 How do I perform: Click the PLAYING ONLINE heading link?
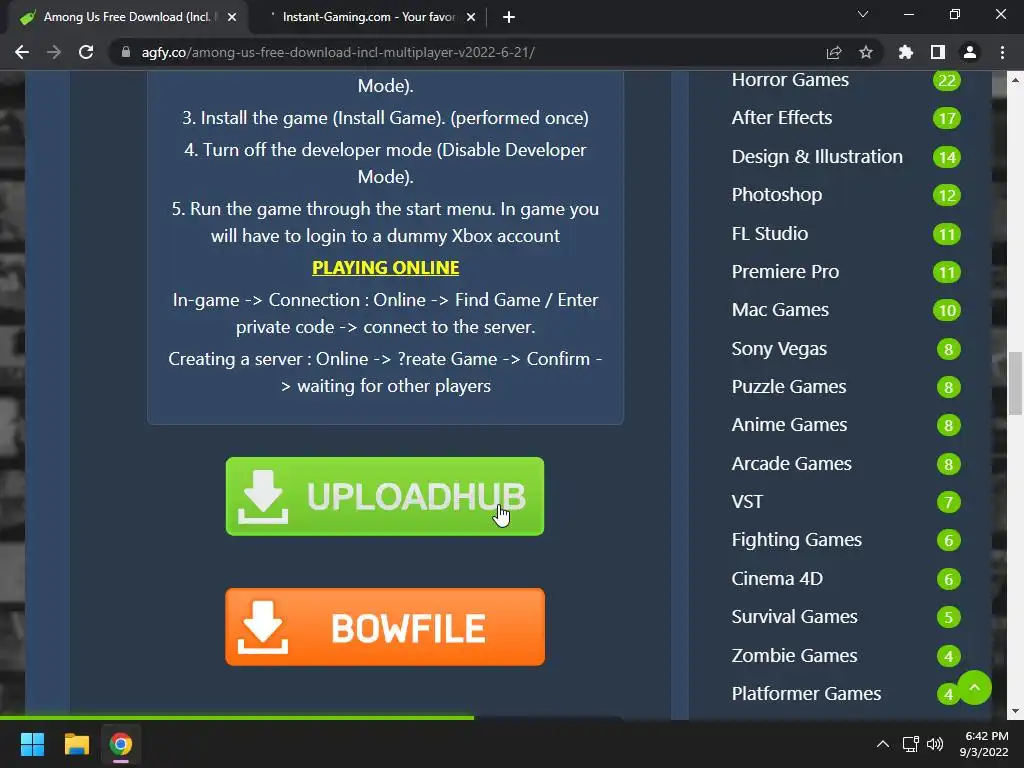385,268
